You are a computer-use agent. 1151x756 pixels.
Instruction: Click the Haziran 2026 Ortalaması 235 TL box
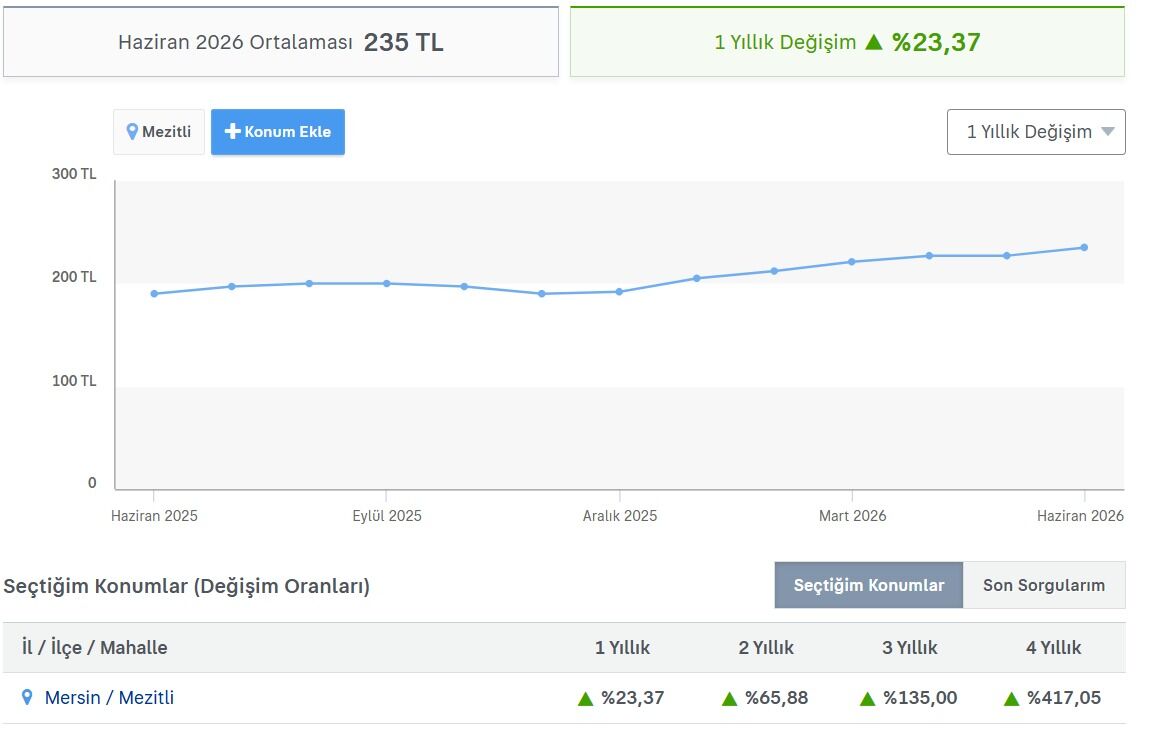coord(281,42)
